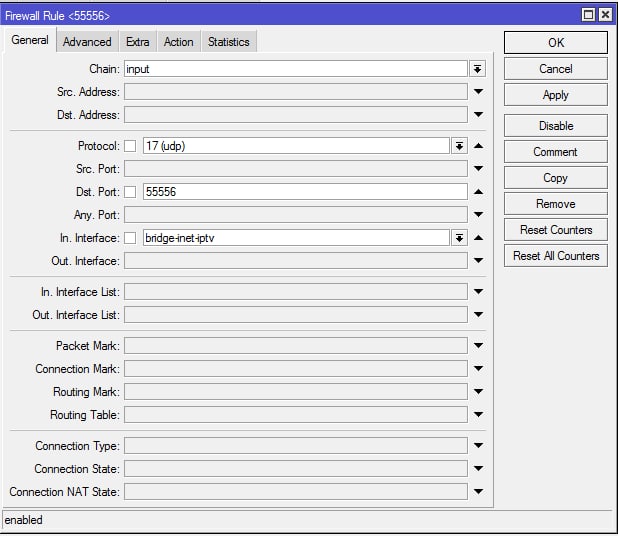The height and width of the screenshot is (536, 618).
Task: Click the Cancel button
Action: coord(556,69)
